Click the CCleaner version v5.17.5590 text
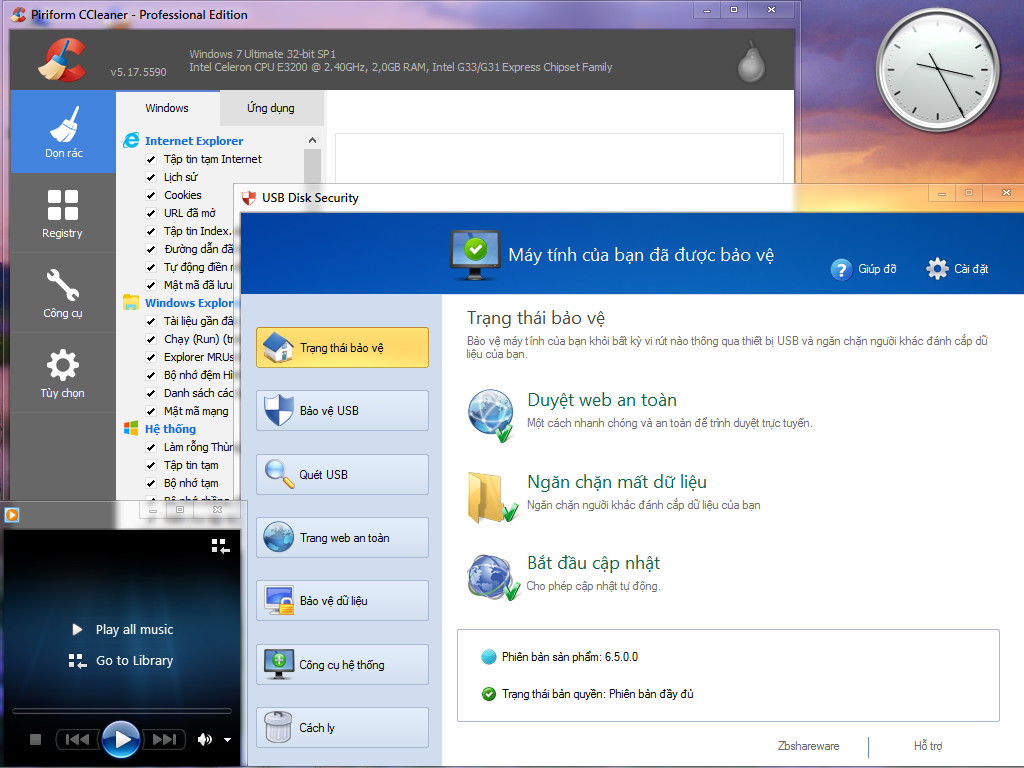 point(138,72)
